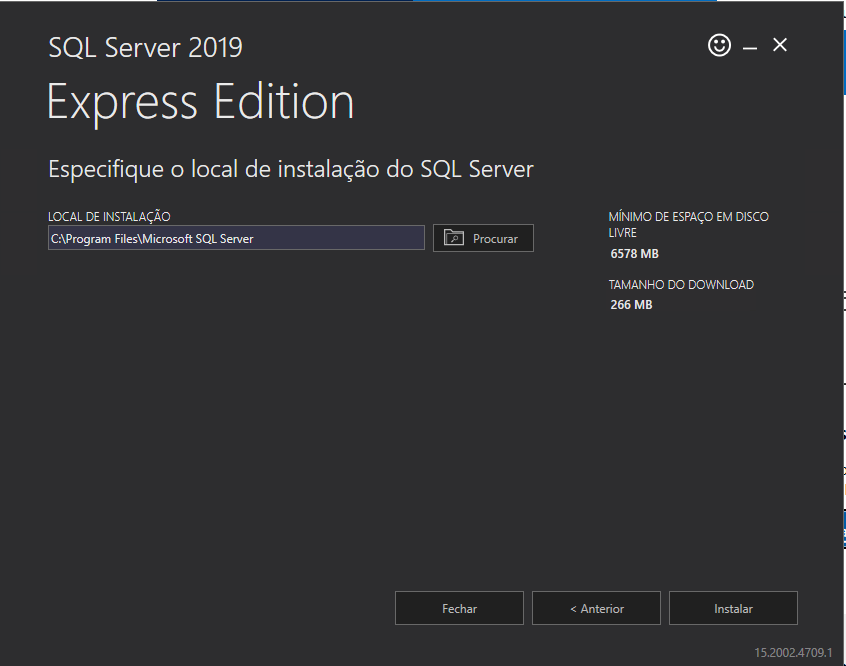Click the MÍNIMO DE ESPAÇO EM DISCO LIVRE label

click(x=688, y=225)
